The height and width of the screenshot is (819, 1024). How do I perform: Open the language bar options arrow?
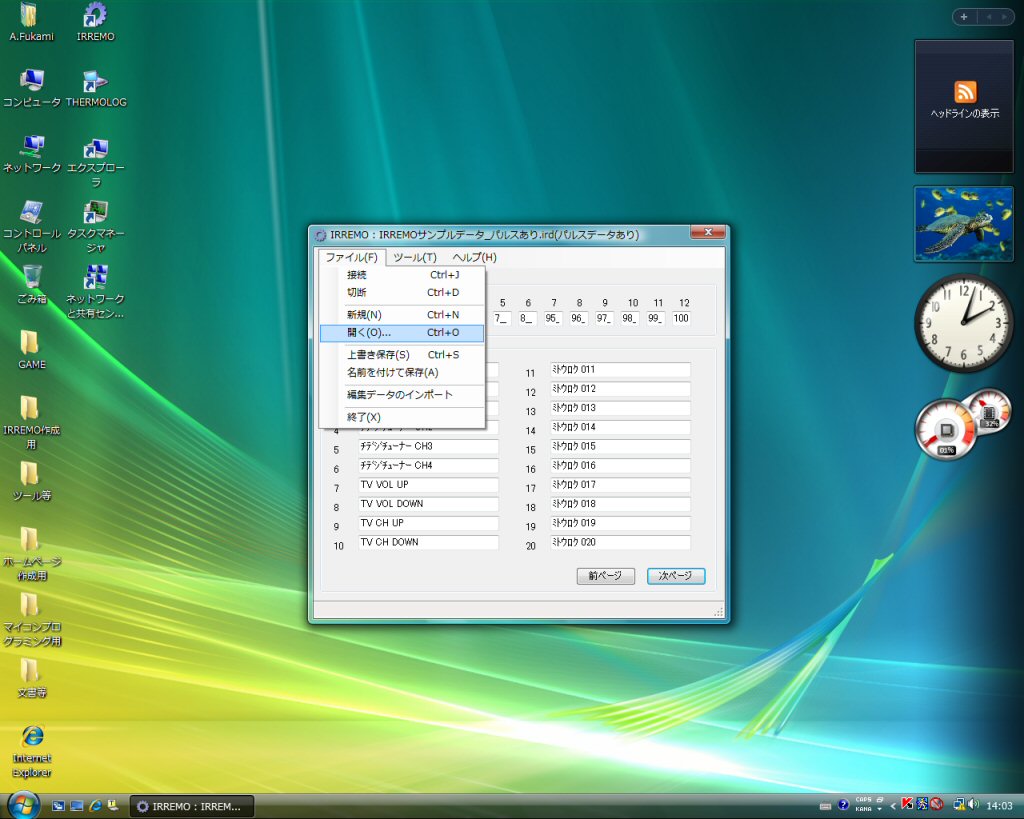880,809
